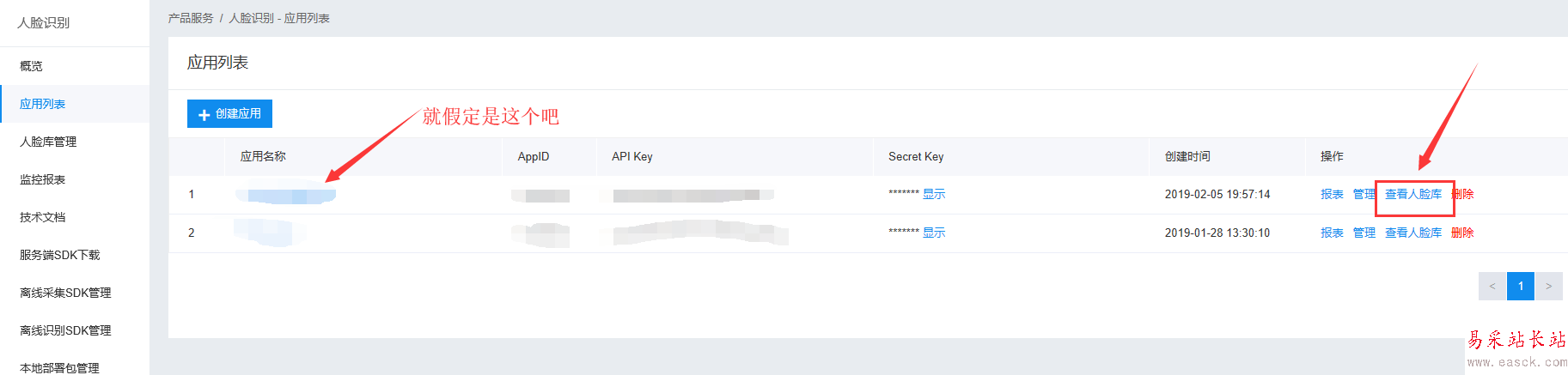Go to next page arrow
This screenshot has height=375, width=1568.
(x=1548, y=287)
